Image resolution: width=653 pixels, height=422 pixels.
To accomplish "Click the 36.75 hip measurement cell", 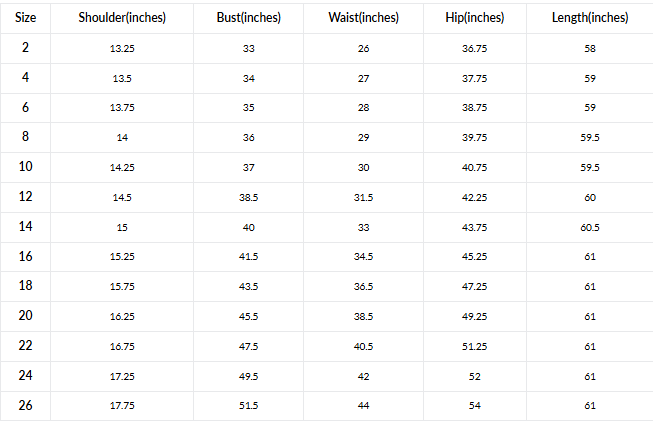I will (475, 48).
